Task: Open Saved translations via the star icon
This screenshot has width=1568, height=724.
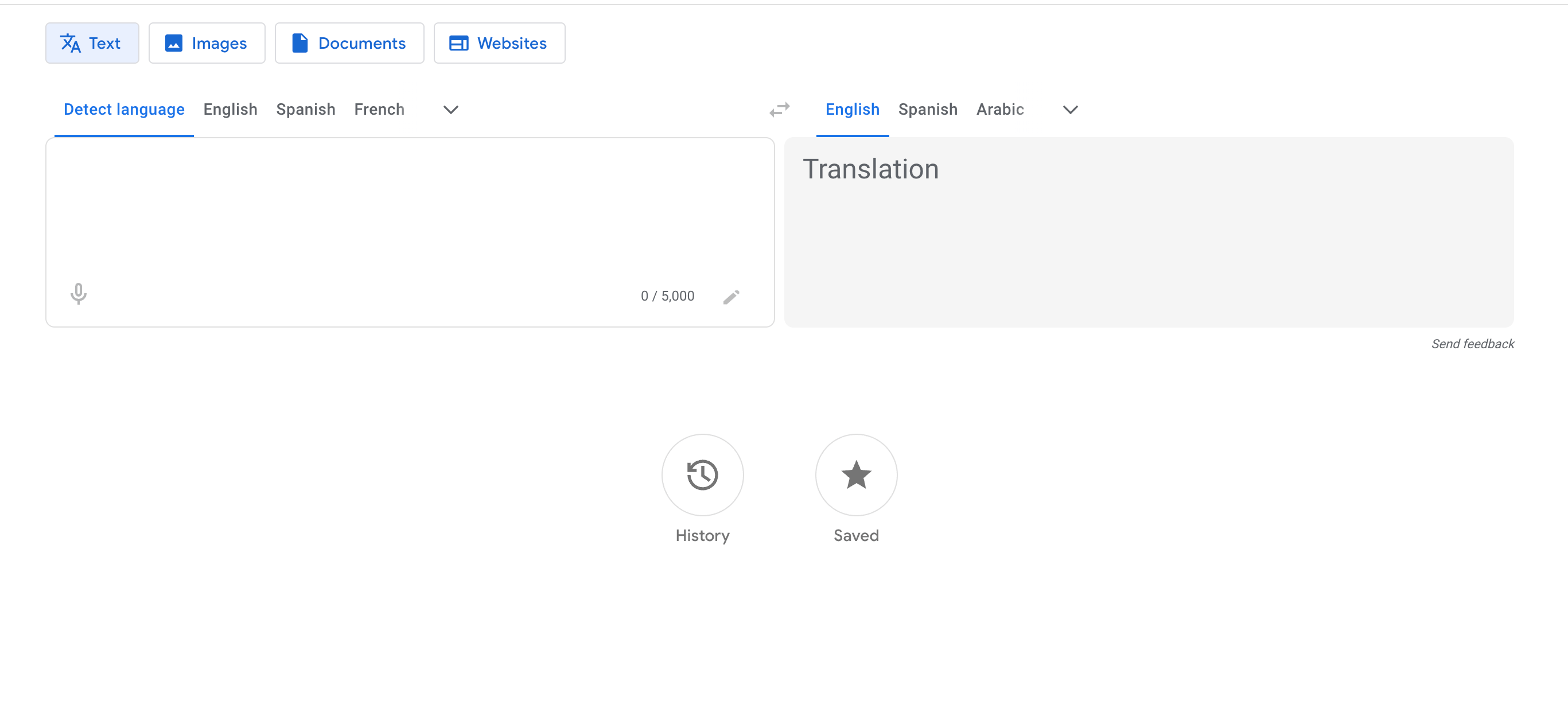Action: pos(855,474)
